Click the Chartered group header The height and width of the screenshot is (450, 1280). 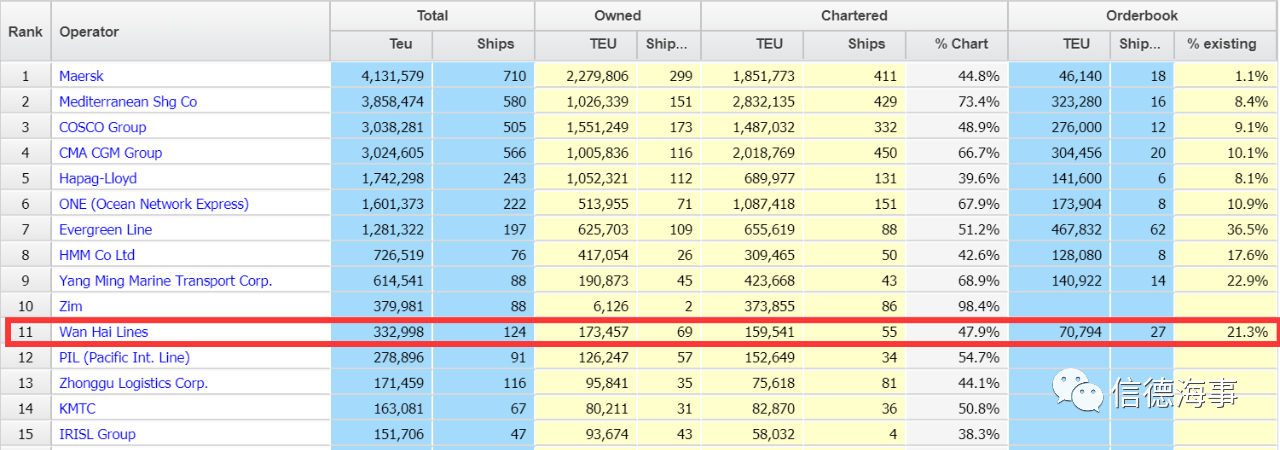coord(854,16)
